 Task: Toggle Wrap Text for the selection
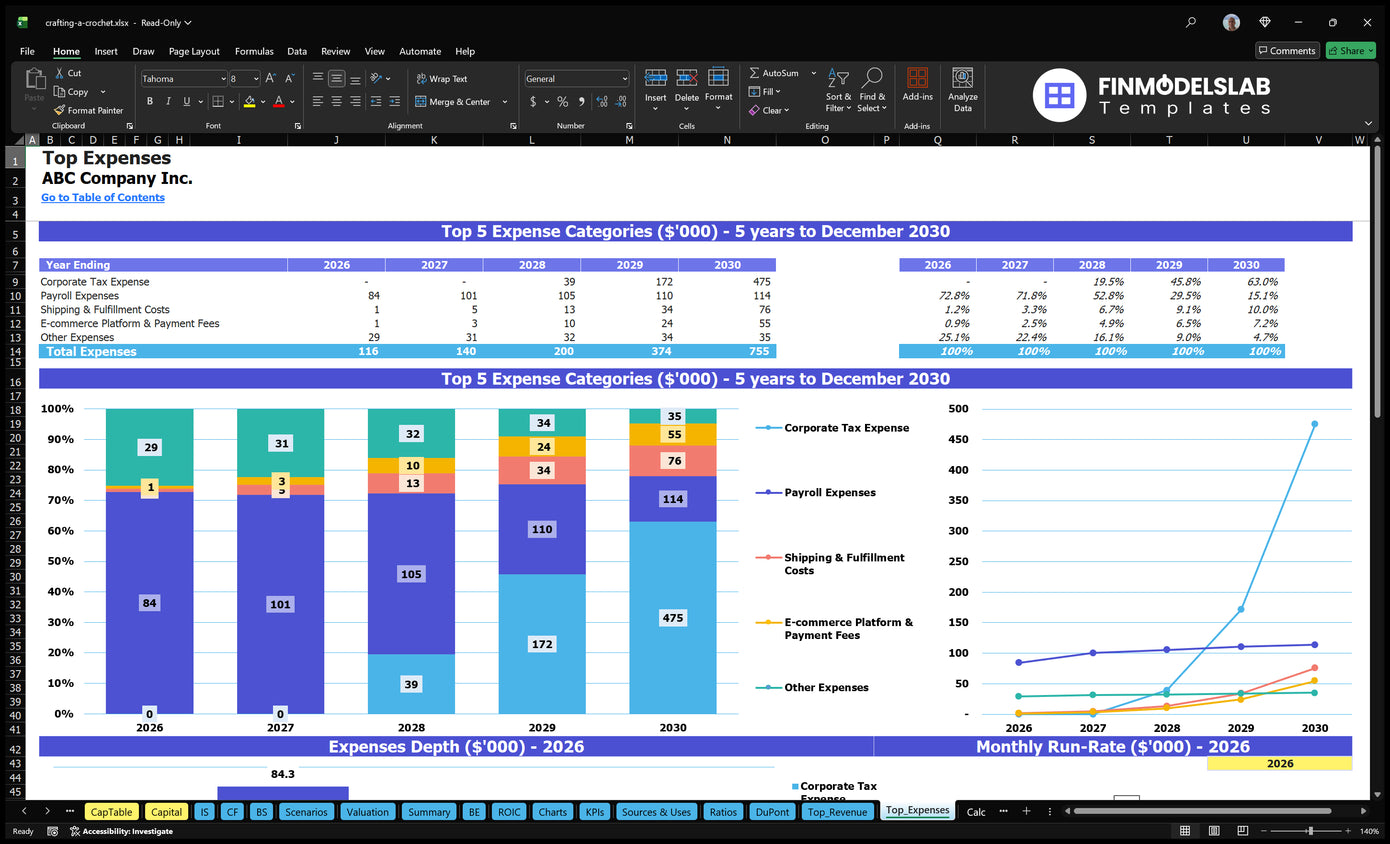click(x=444, y=78)
